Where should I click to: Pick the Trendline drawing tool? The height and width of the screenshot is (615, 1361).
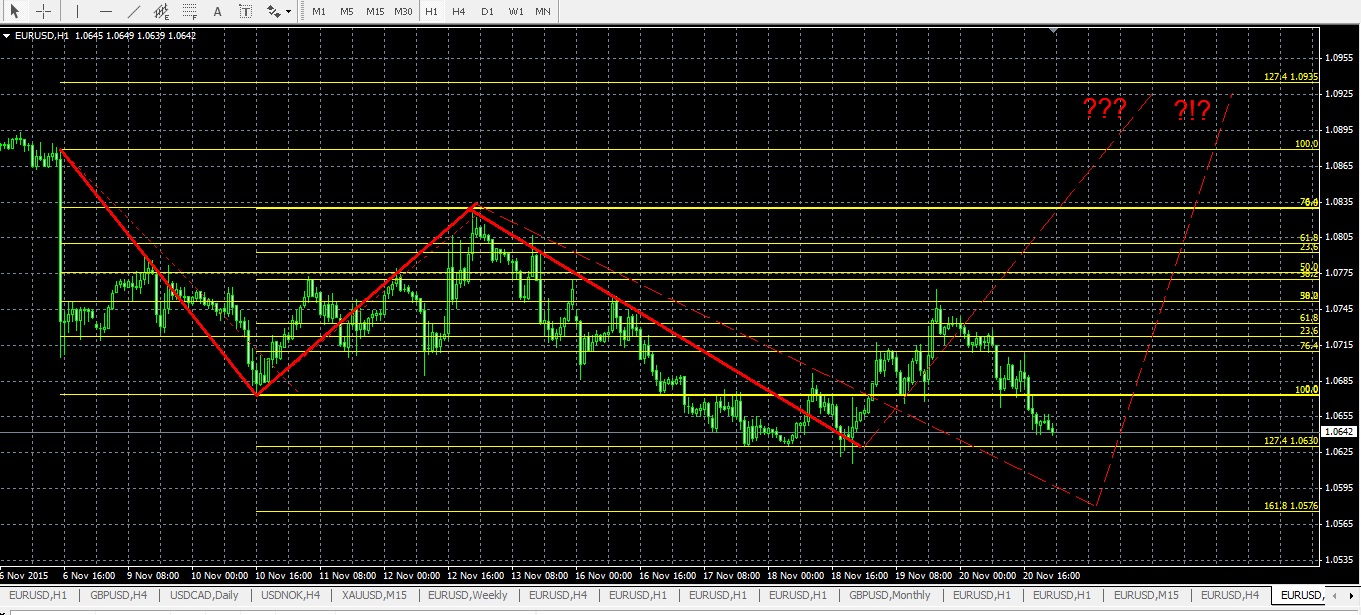(x=134, y=11)
